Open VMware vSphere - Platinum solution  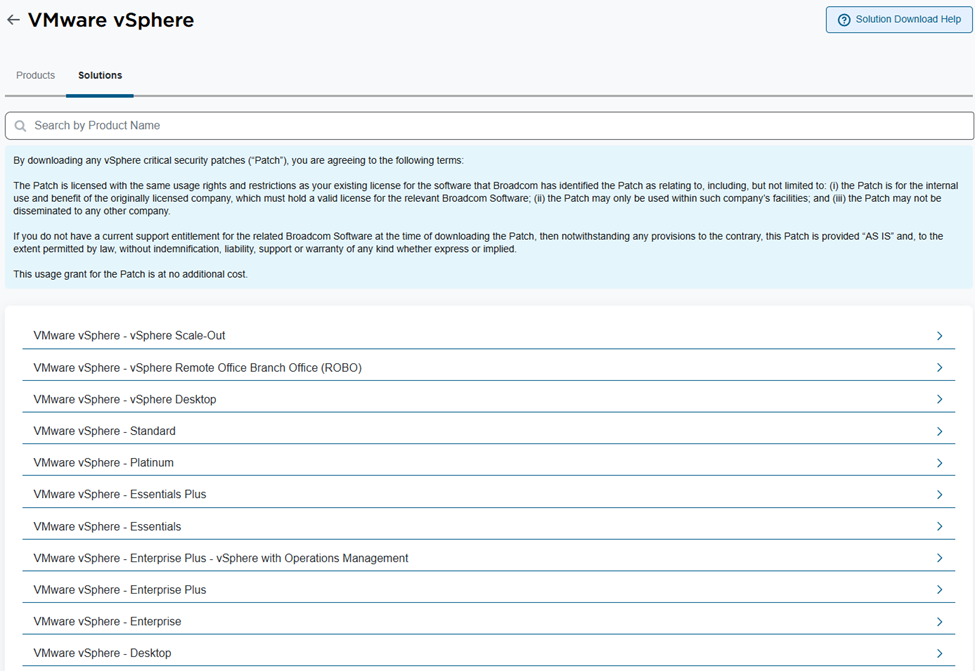pyautogui.click(x=104, y=463)
